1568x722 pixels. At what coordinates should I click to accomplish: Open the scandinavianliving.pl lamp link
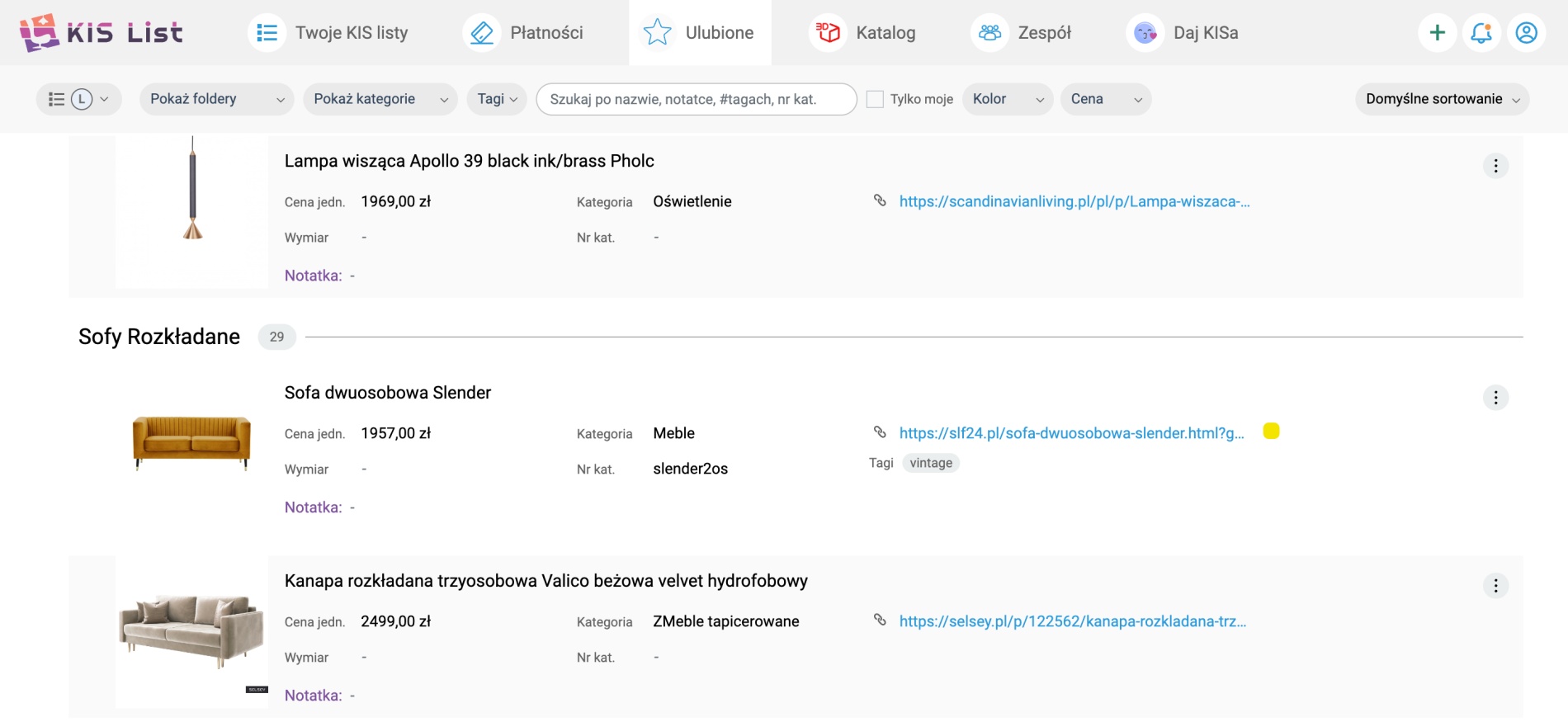[x=1074, y=201]
